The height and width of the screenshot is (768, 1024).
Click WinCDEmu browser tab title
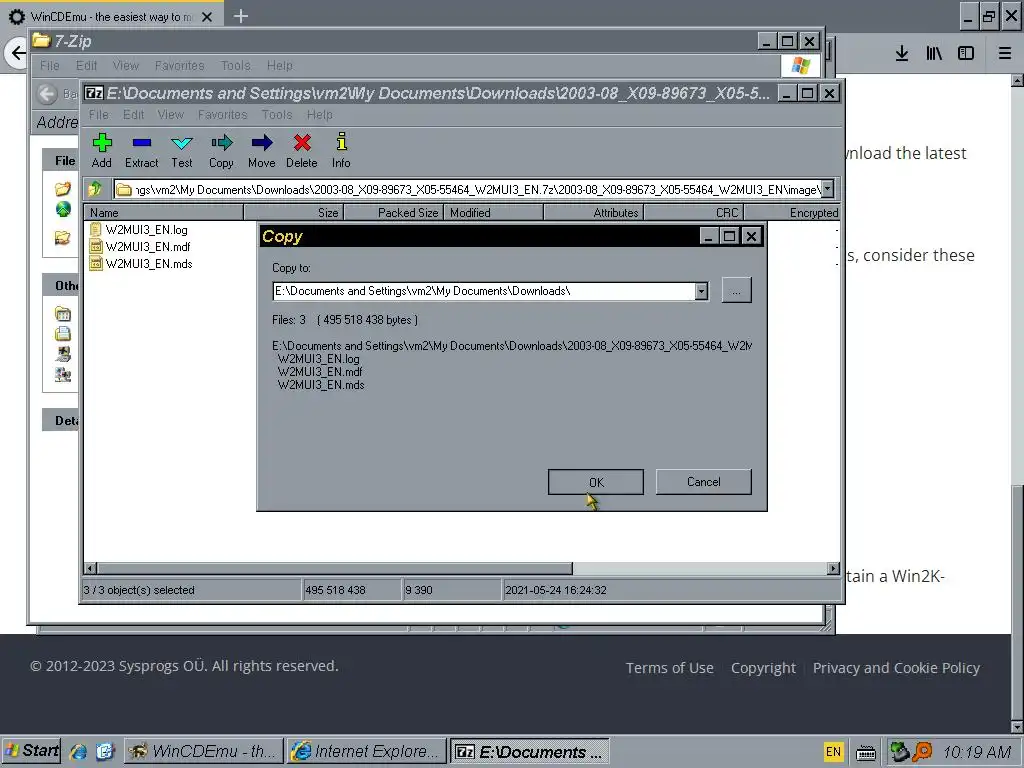click(x=111, y=17)
